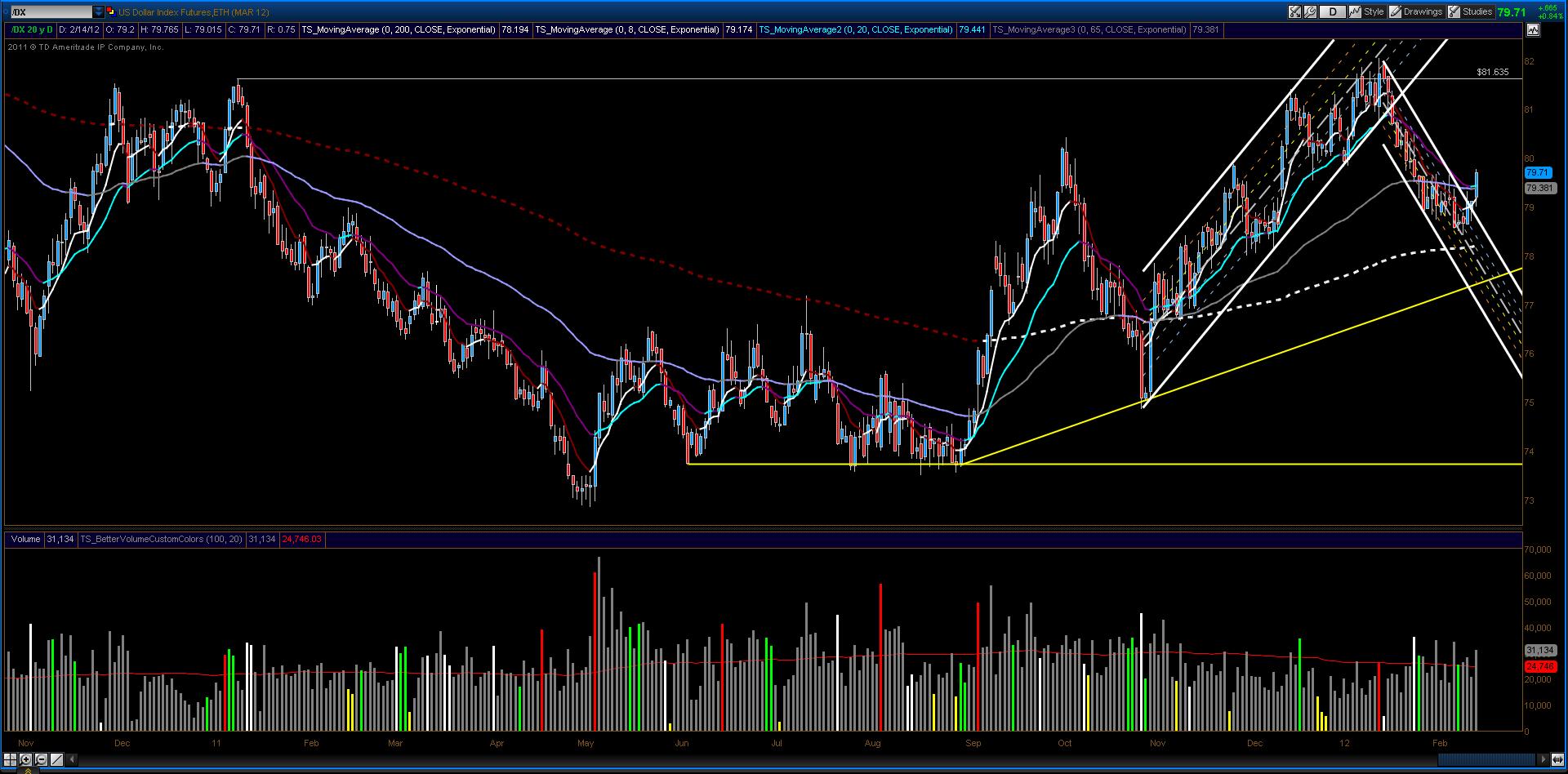This screenshot has width=1568, height=774.
Task: Click the May label on time axis
Action: point(586,743)
